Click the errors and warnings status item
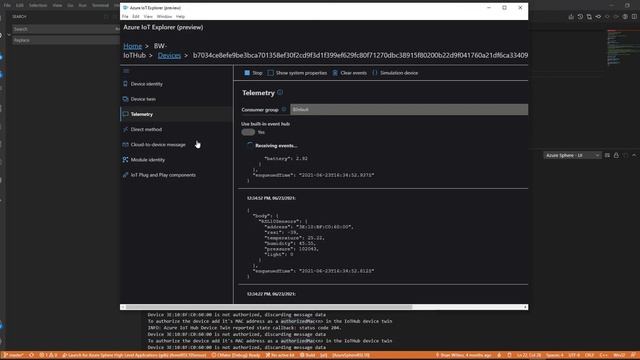Viewport: 640px width, 360px height. pos(49,355)
